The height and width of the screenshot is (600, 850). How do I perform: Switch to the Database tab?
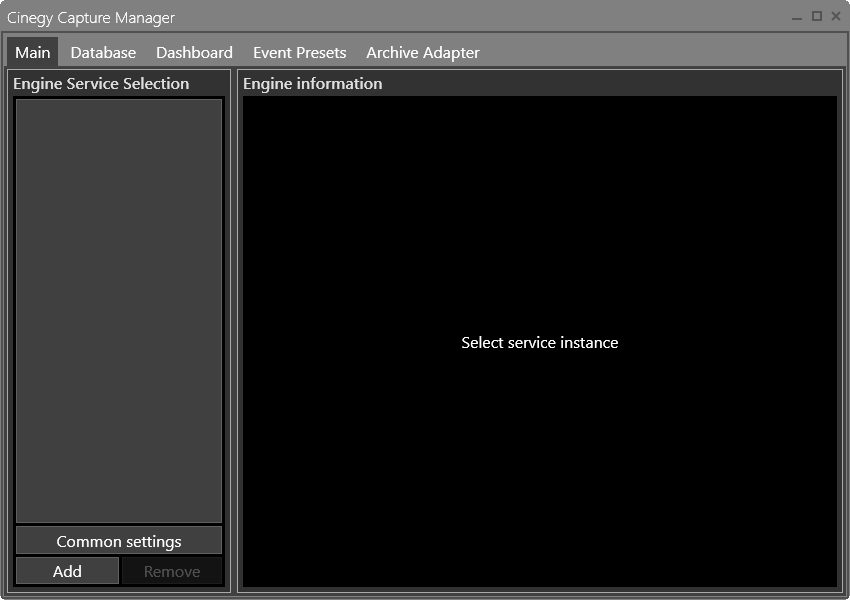coord(103,53)
